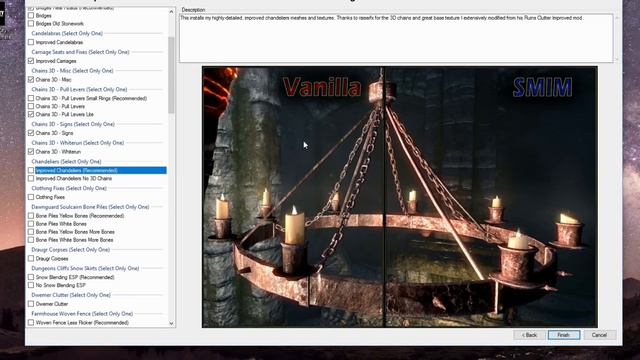Check the plain Chains 3D - Pull Levers option
Screen dimensions: 640x360
(x=31, y=106)
